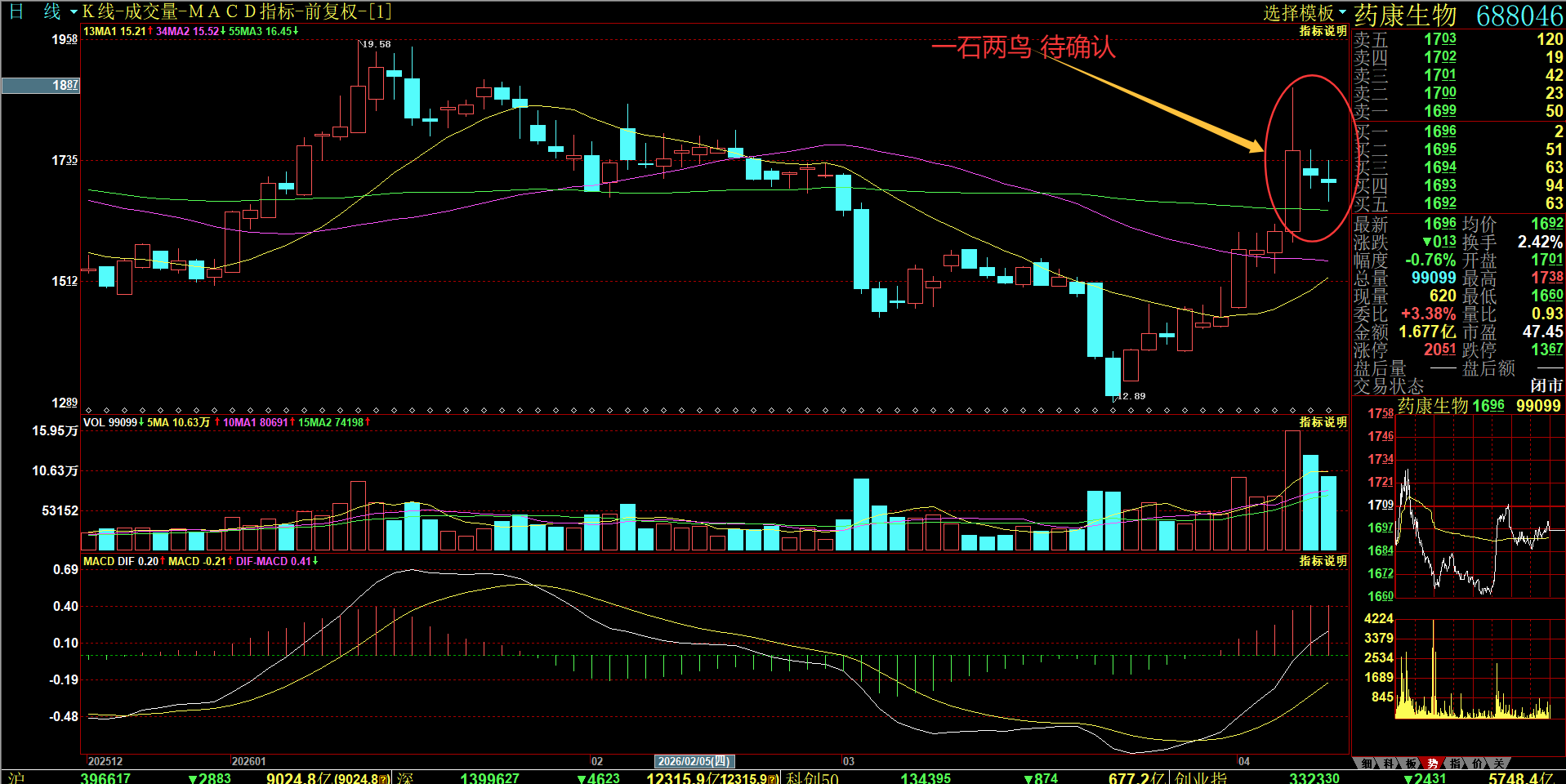
Task: Open the 日线 period dropdown arrow
Action: tap(74, 12)
